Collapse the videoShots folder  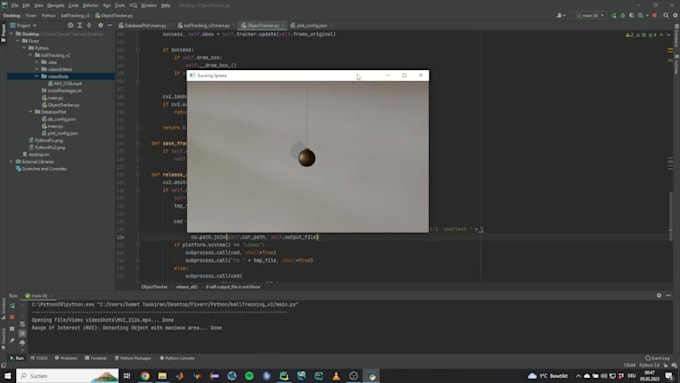36,76
